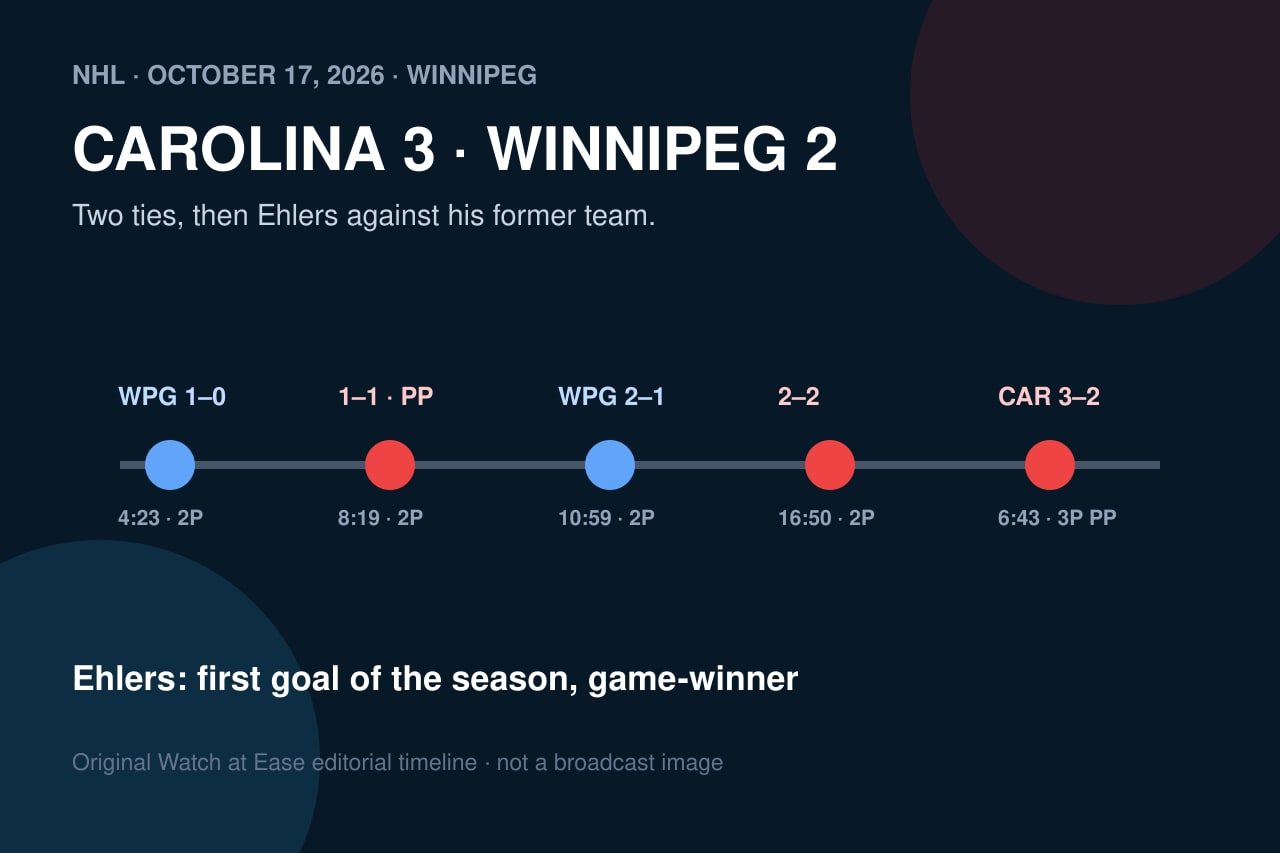1280x853 pixels.
Task: Click the 8:19 · 2P time label
Action: pyautogui.click(x=381, y=518)
